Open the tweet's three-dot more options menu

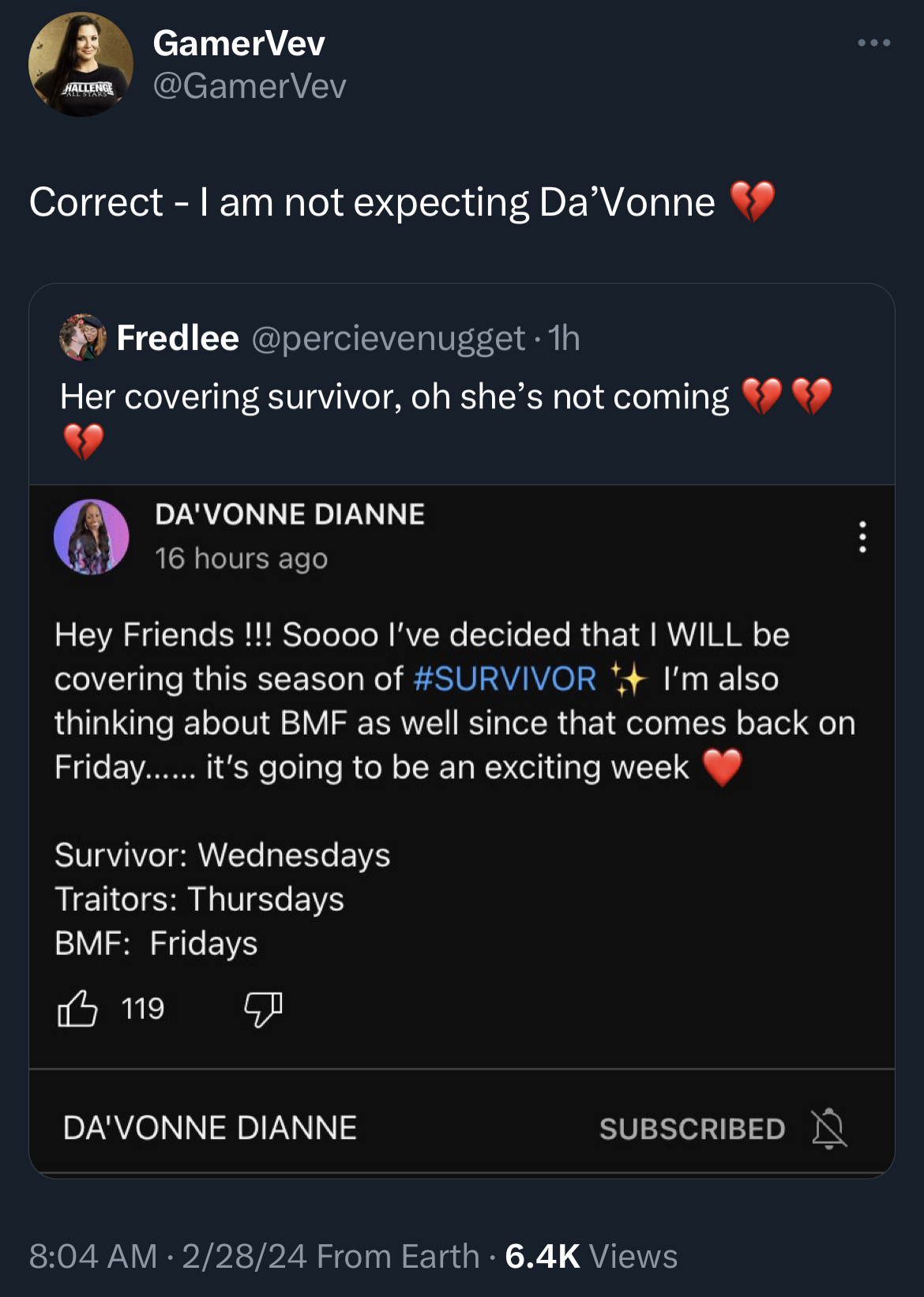coord(874,43)
